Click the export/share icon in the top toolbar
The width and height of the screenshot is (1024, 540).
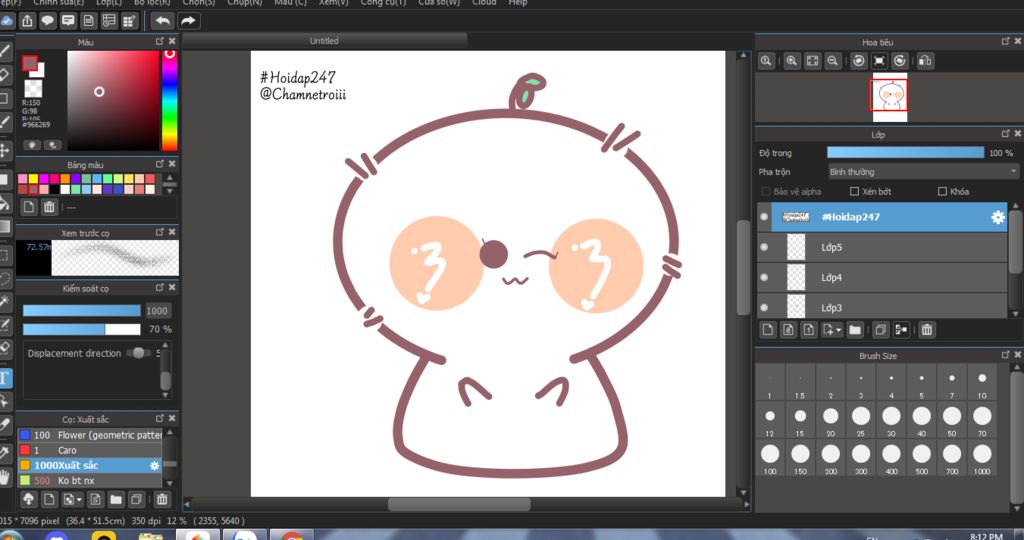pyautogui.click(x=27, y=21)
